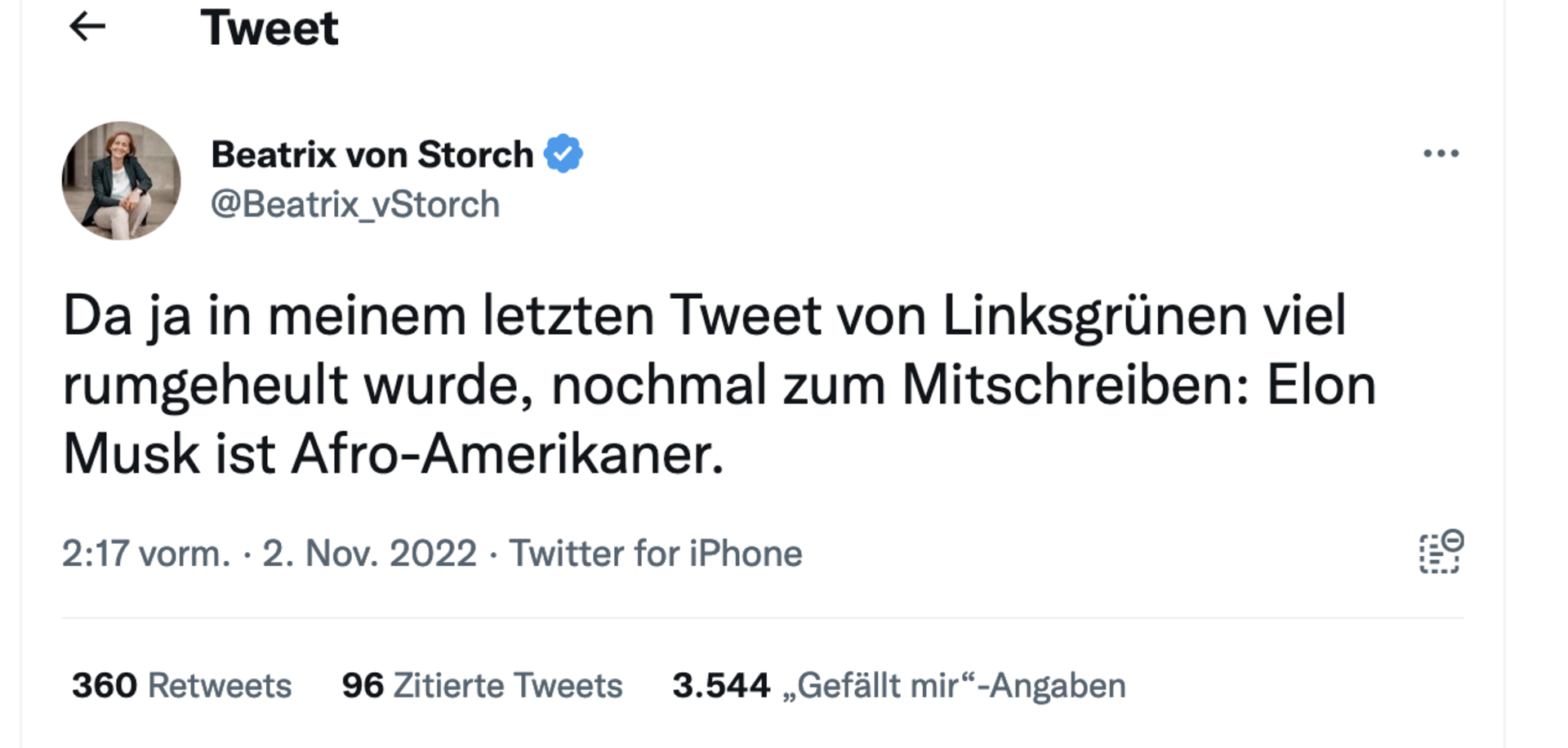
Task: Click the name Elon in the tweet text
Action: [x=1321, y=385]
